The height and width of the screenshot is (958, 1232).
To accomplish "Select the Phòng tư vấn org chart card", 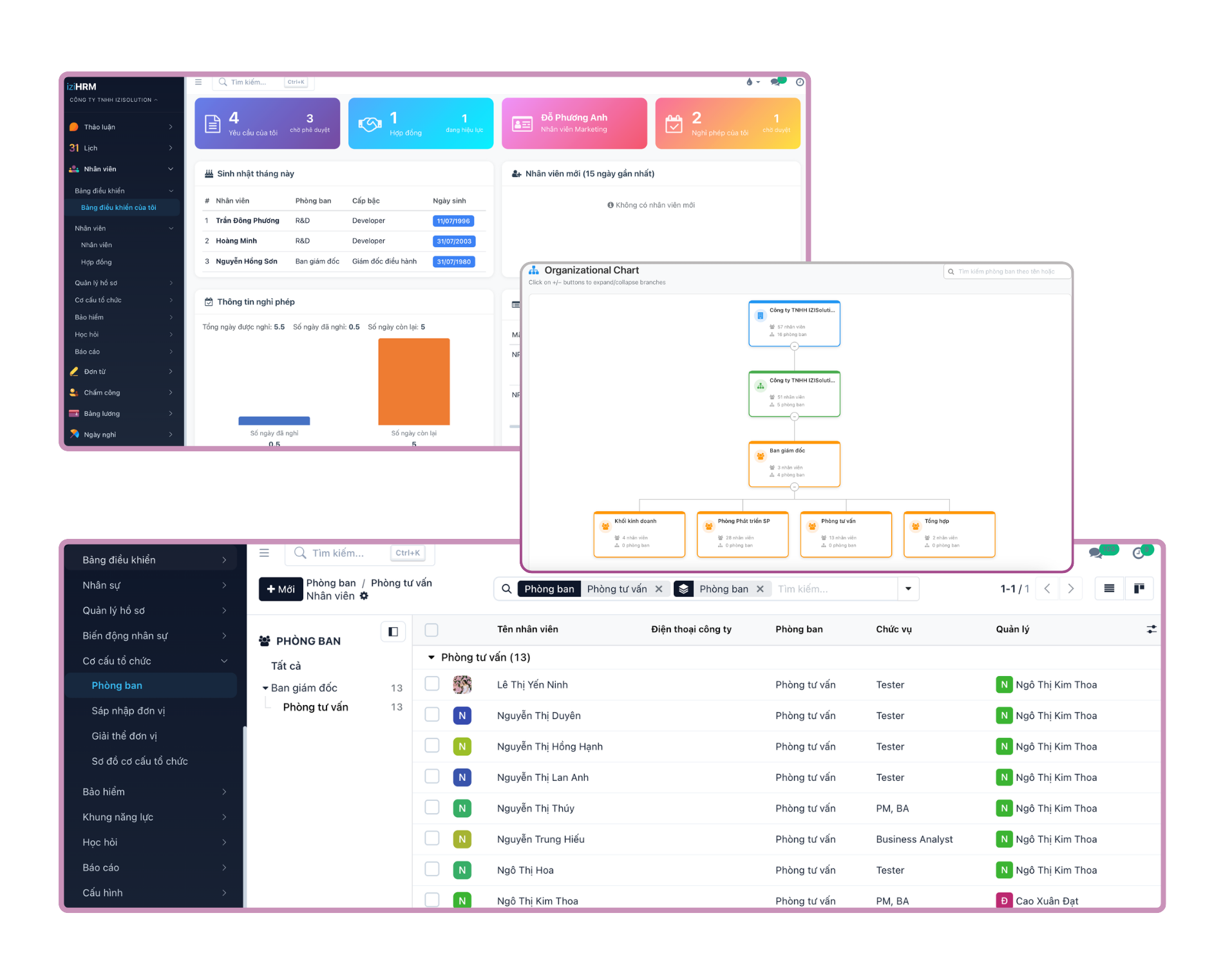I will (846, 534).
